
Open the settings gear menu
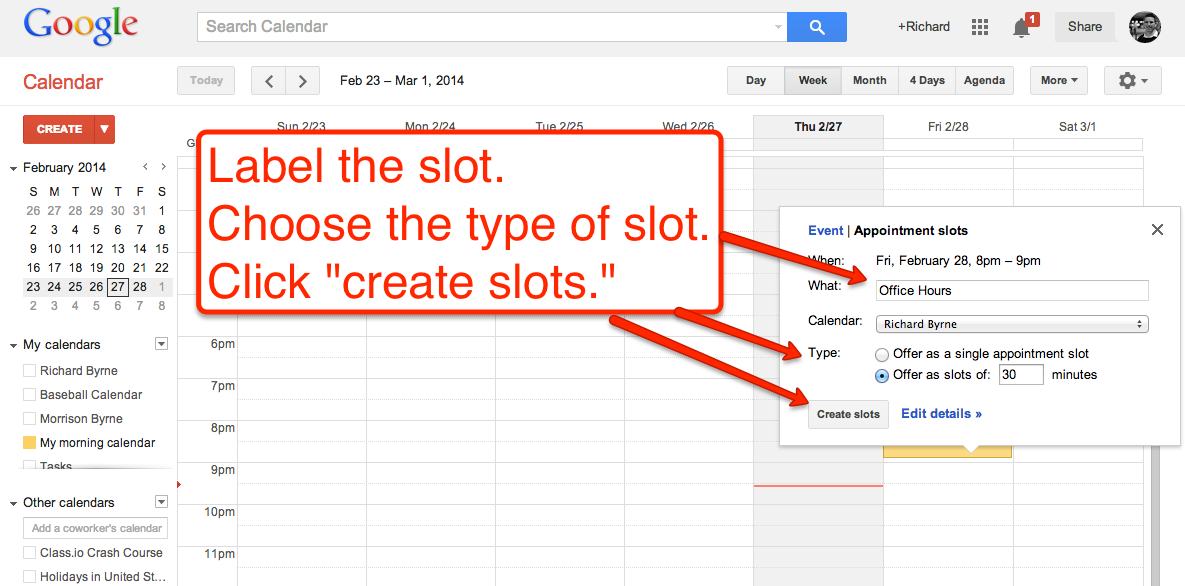point(1132,80)
